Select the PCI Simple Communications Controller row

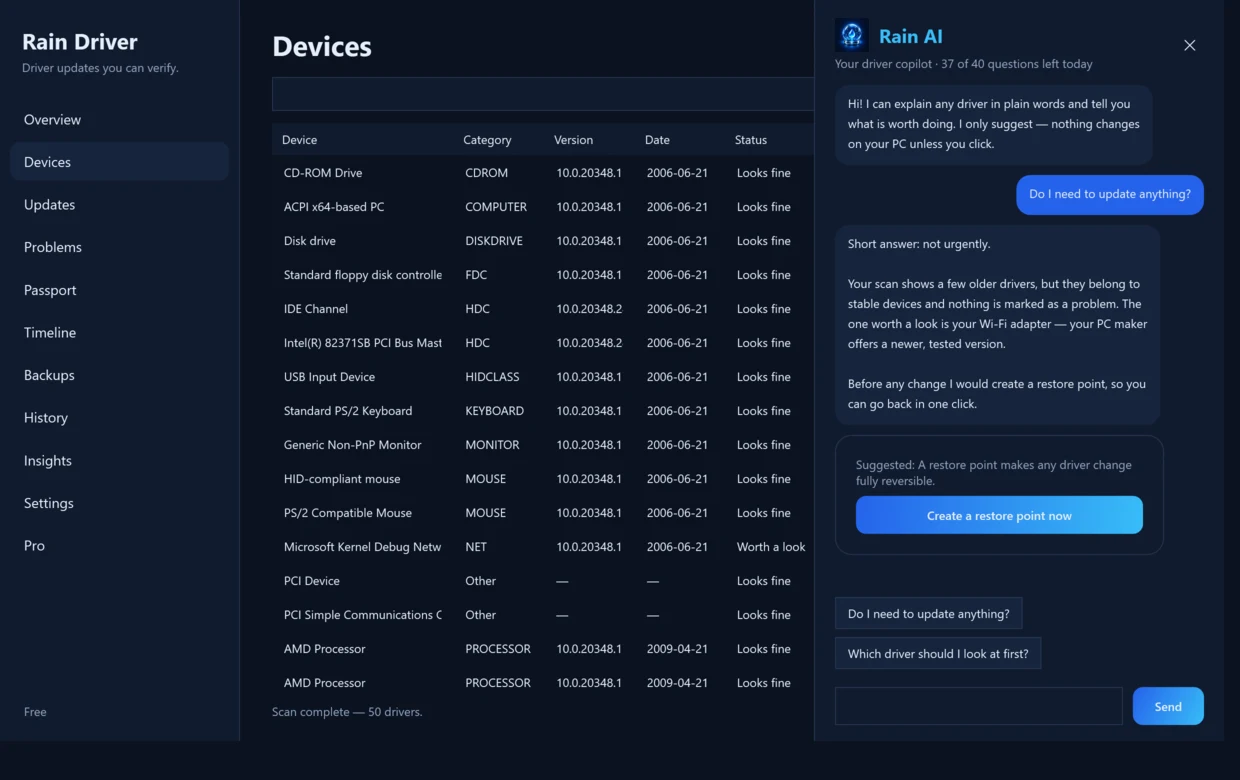[x=543, y=615]
